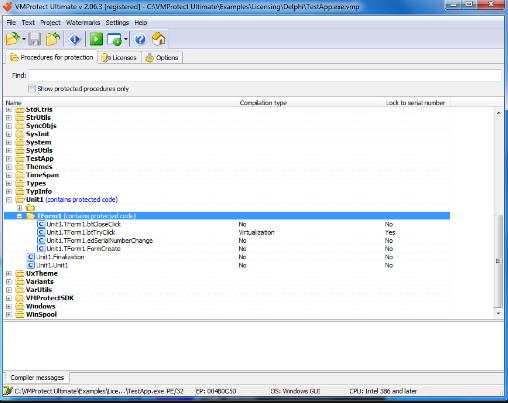Screen dimensions: 508x403
Task: Select the SysInit tree item label
Action: coord(38,134)
